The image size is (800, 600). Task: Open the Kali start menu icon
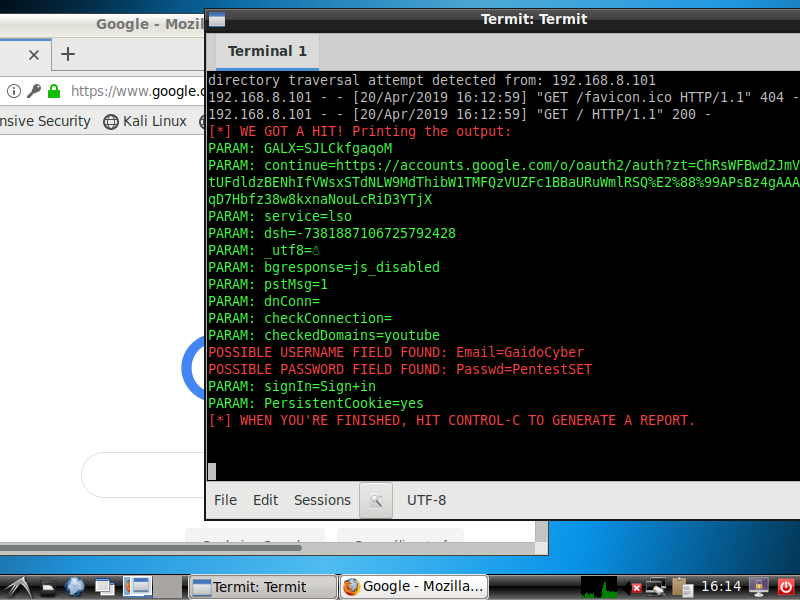click(17, 587)
